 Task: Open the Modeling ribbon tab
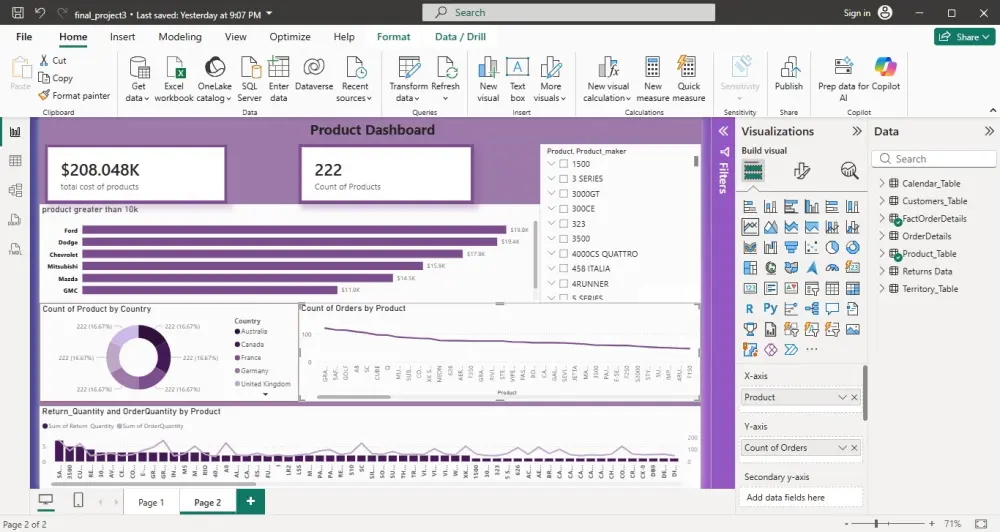(180, 37)
